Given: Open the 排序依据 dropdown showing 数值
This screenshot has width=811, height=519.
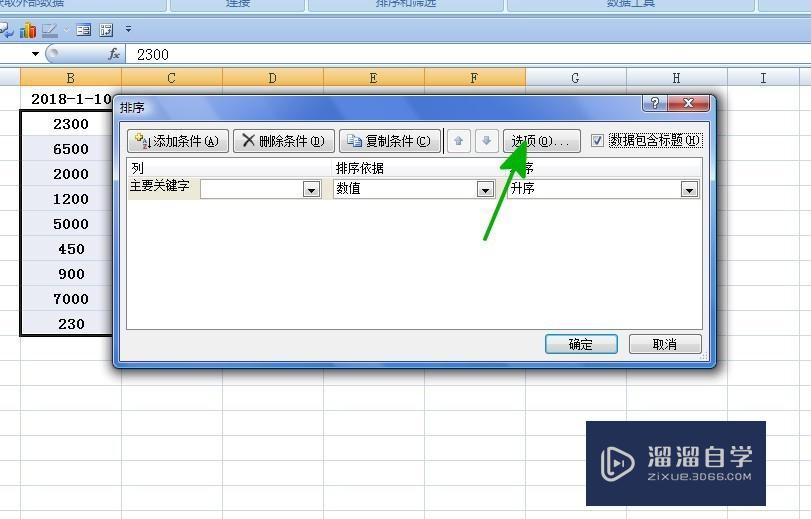Looking at the screenshot, I should point(485,190).
